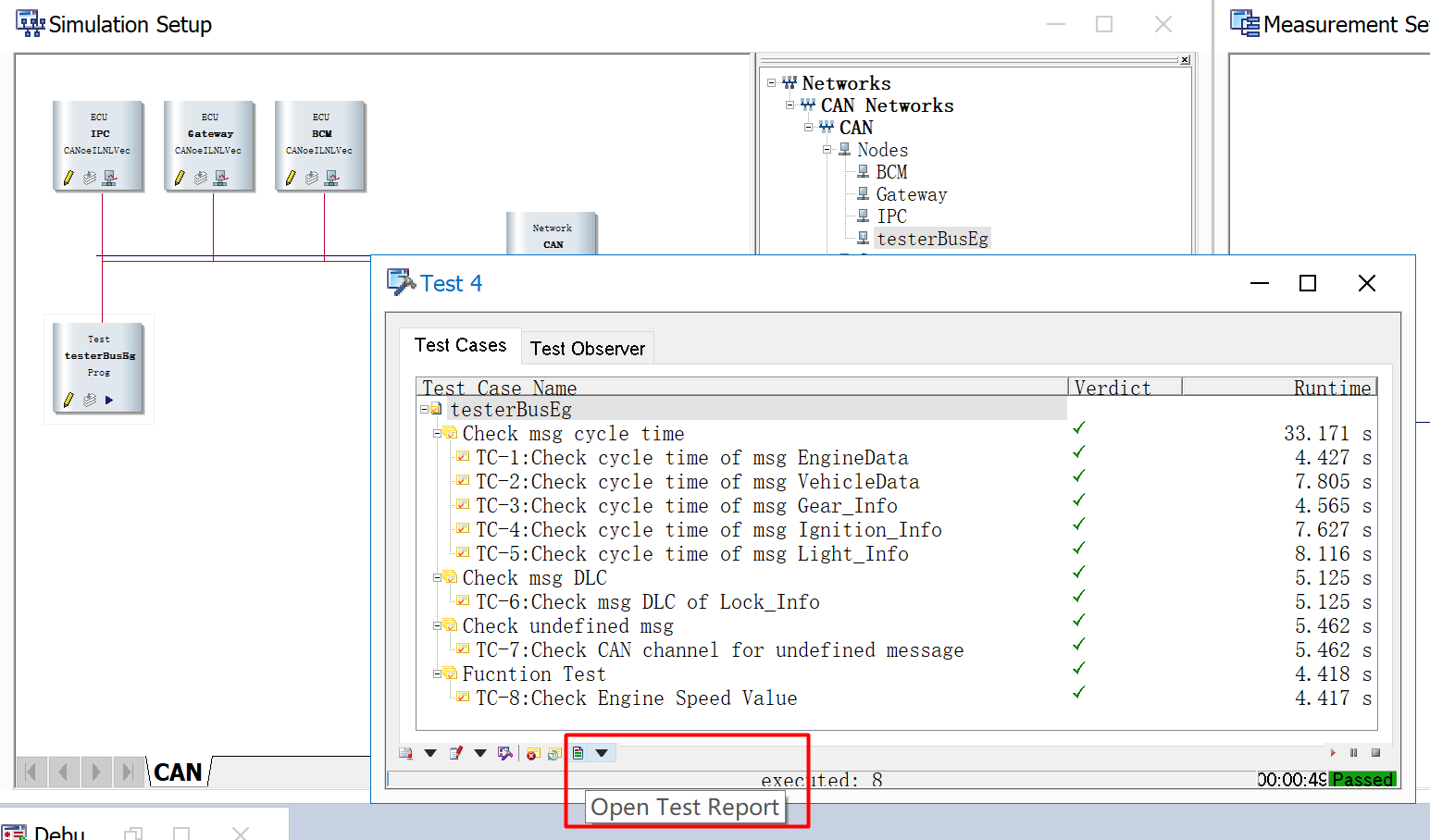The width and height of the screenshot is (1430, 840).
Task: Collapse the testerBusEg root in test case list
Action: click(424, 409)
